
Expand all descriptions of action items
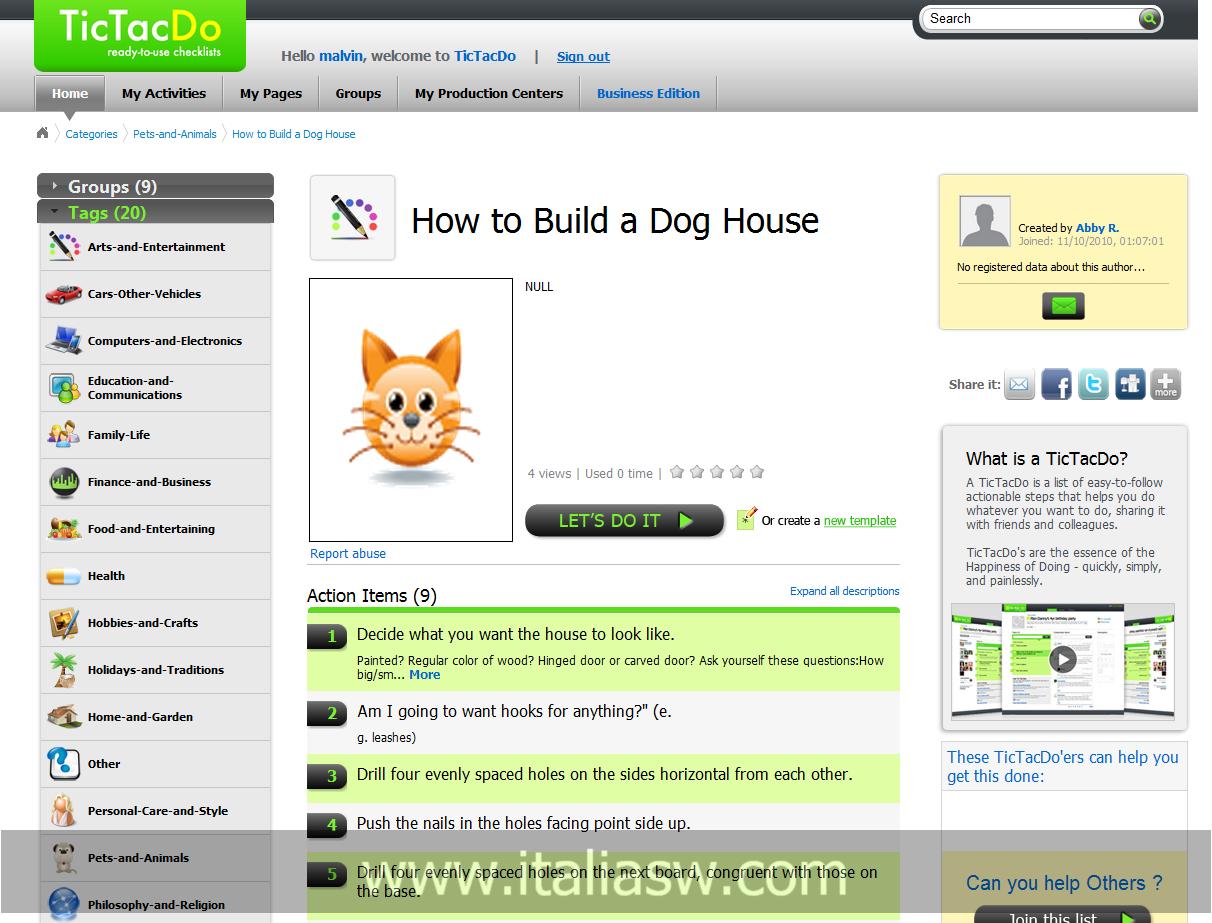click(845, 591)
